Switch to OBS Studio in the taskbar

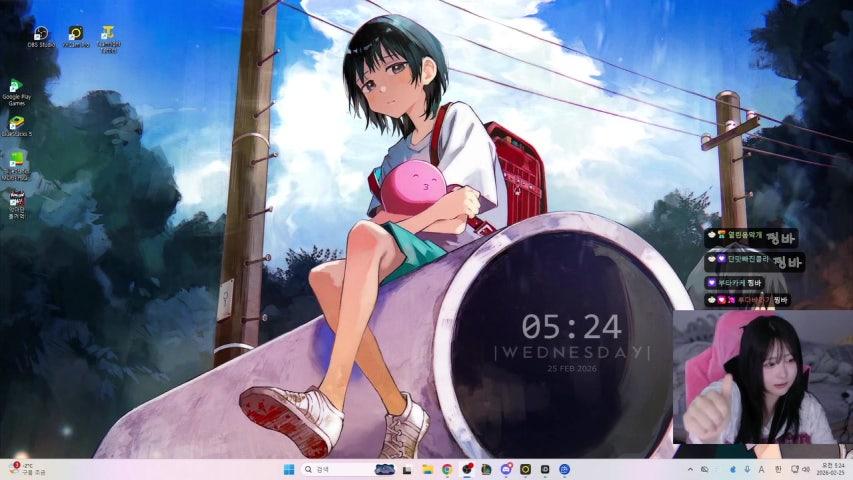(x=467, y=469)
